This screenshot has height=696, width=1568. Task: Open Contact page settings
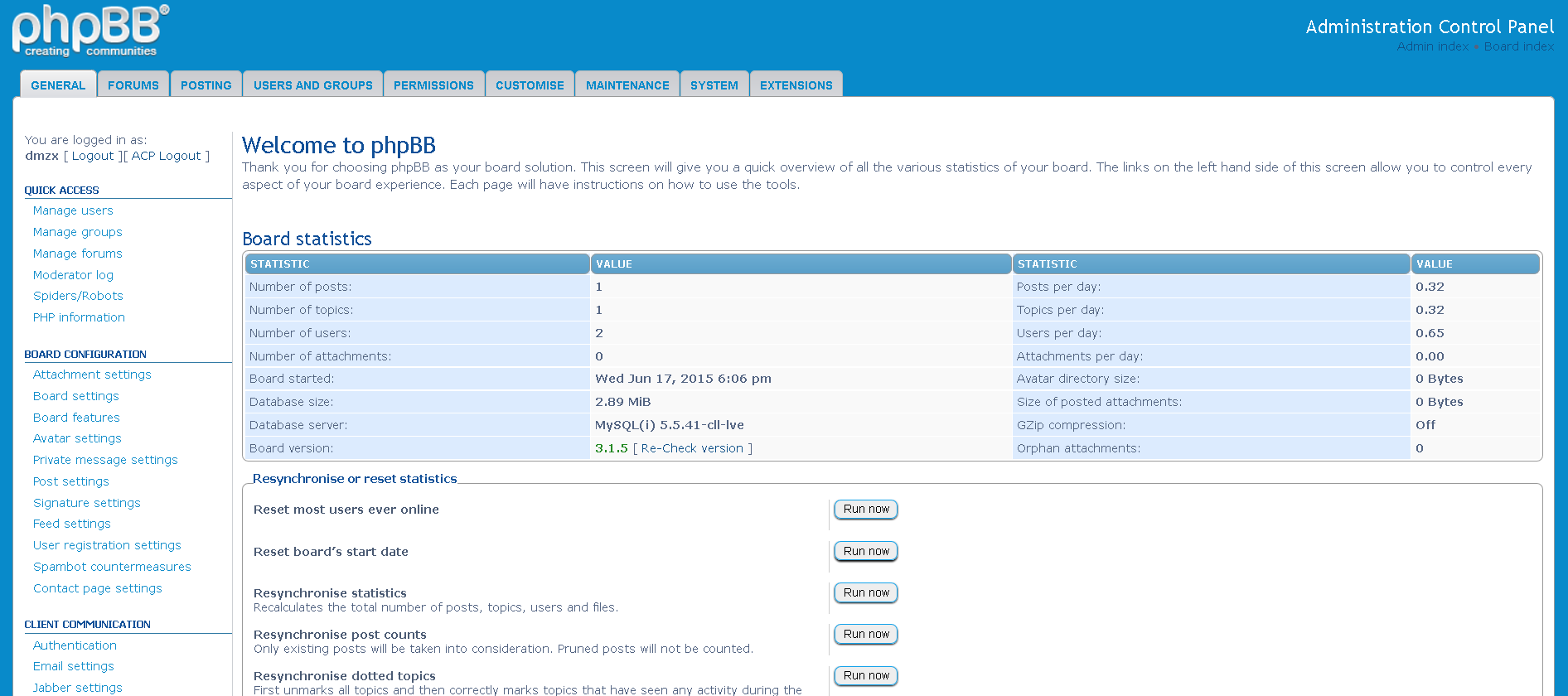[x=98, y=588]
